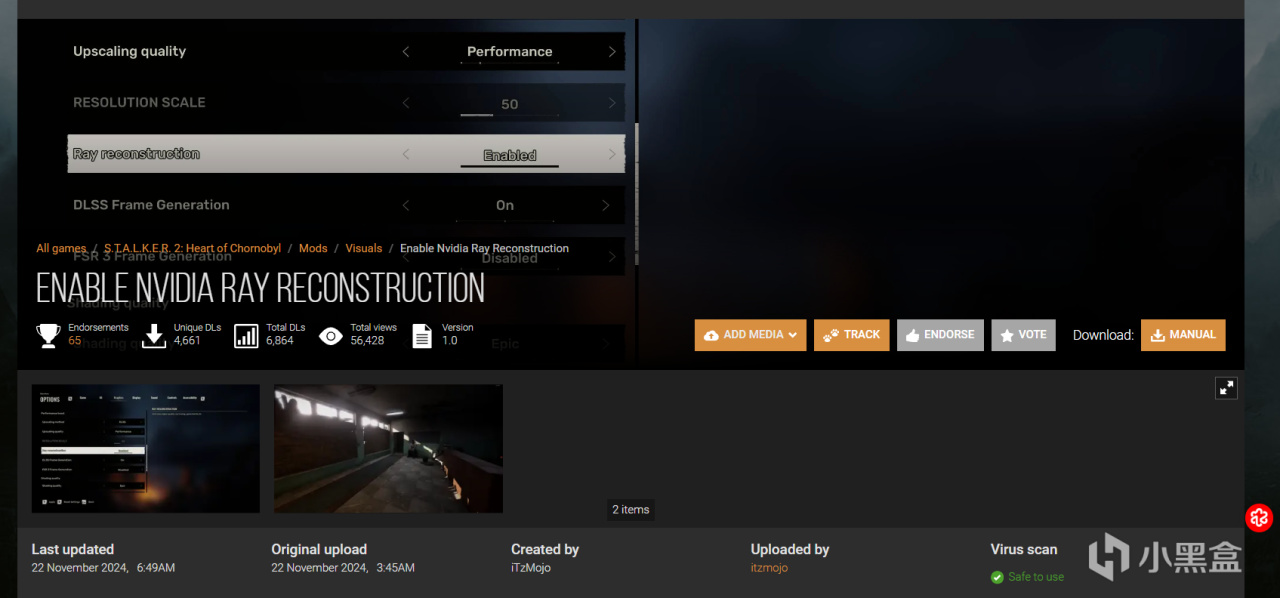Click the version number 1.0
This screenshot has width=1280, height=598.
(x=449, y=341)
